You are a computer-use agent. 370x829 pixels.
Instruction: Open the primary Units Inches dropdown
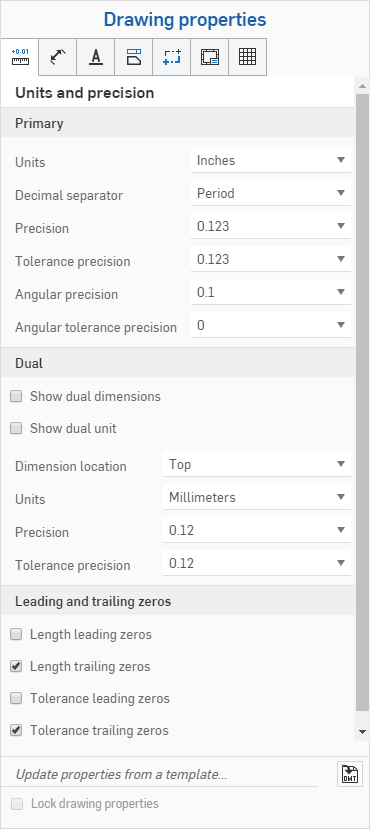point(271,160)
